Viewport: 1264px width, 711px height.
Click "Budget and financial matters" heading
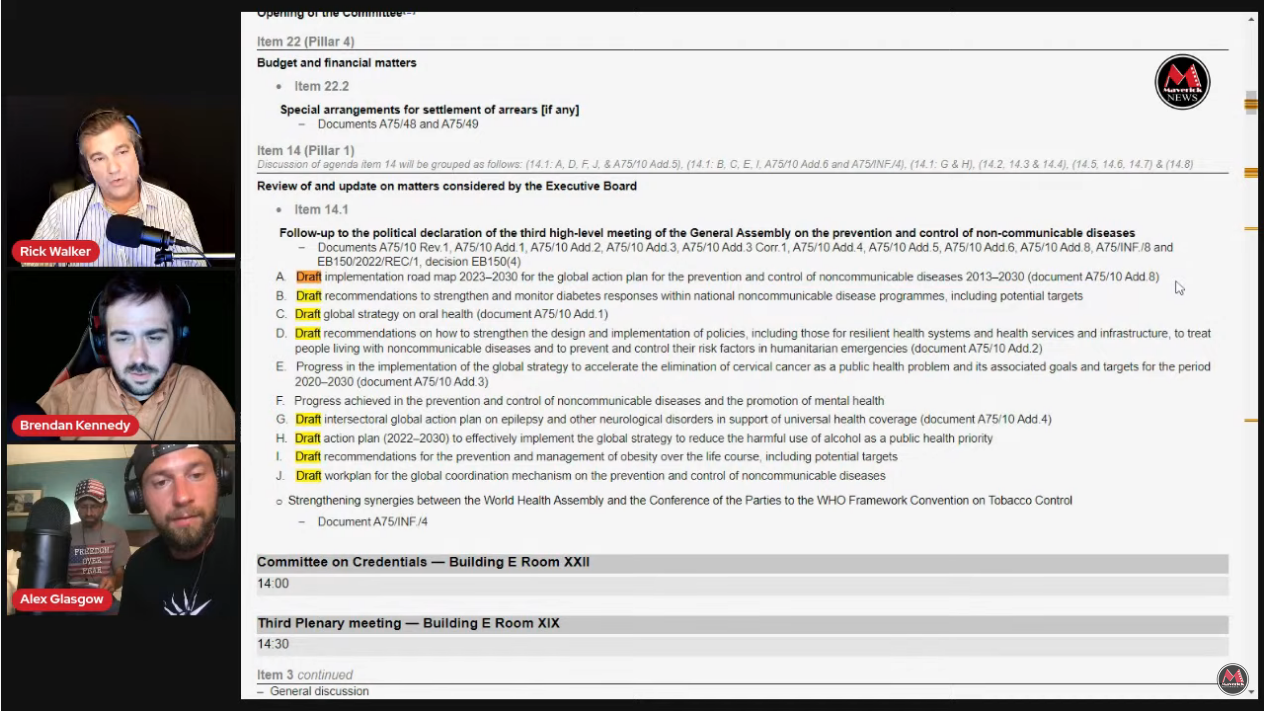coord(337,63)
